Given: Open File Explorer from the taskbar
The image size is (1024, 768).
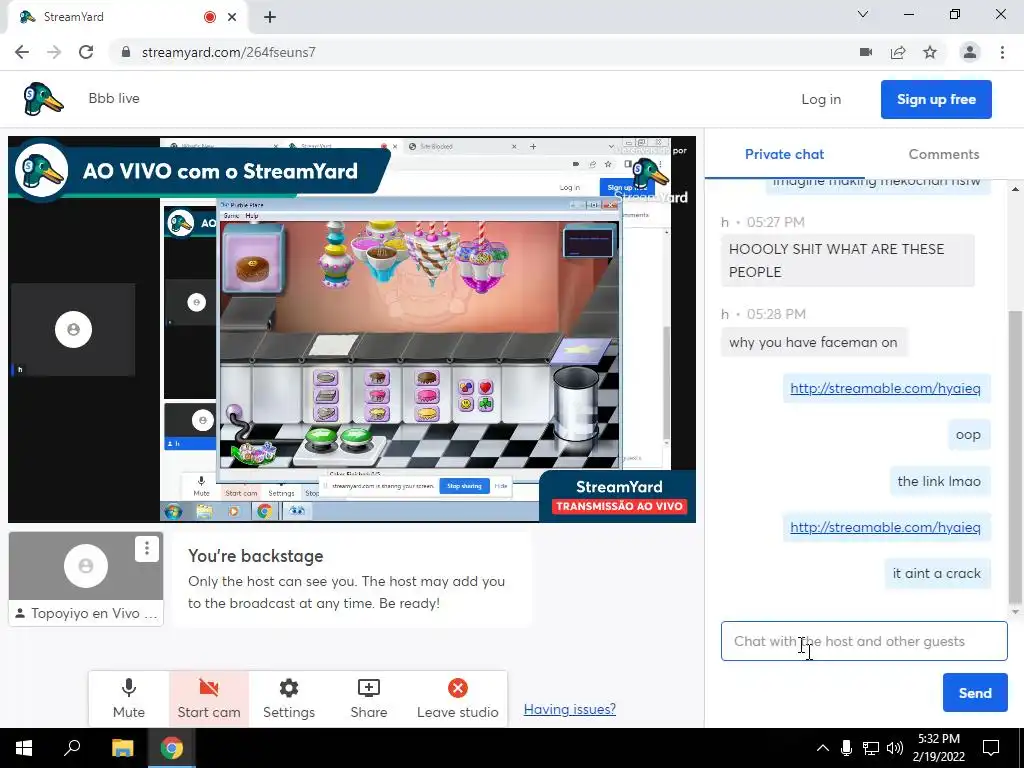Looking at the screenshot, I should point(122,748).
